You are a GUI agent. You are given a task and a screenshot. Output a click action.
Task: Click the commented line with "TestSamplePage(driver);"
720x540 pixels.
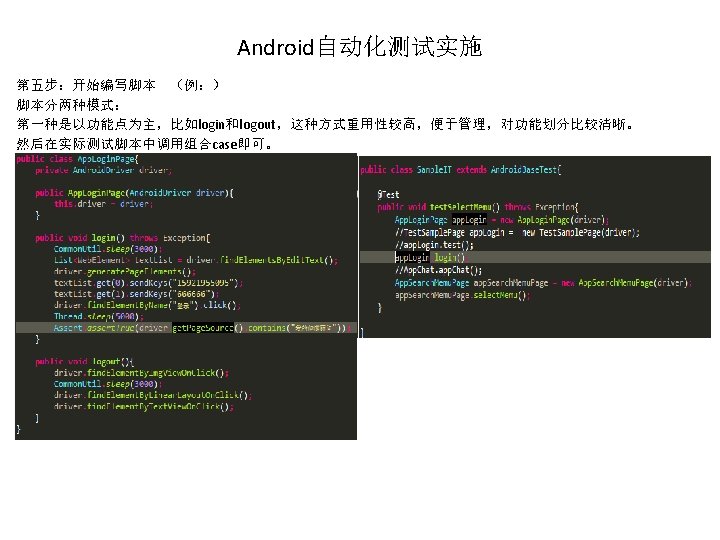pyautogui.click(x=517, y=232)
